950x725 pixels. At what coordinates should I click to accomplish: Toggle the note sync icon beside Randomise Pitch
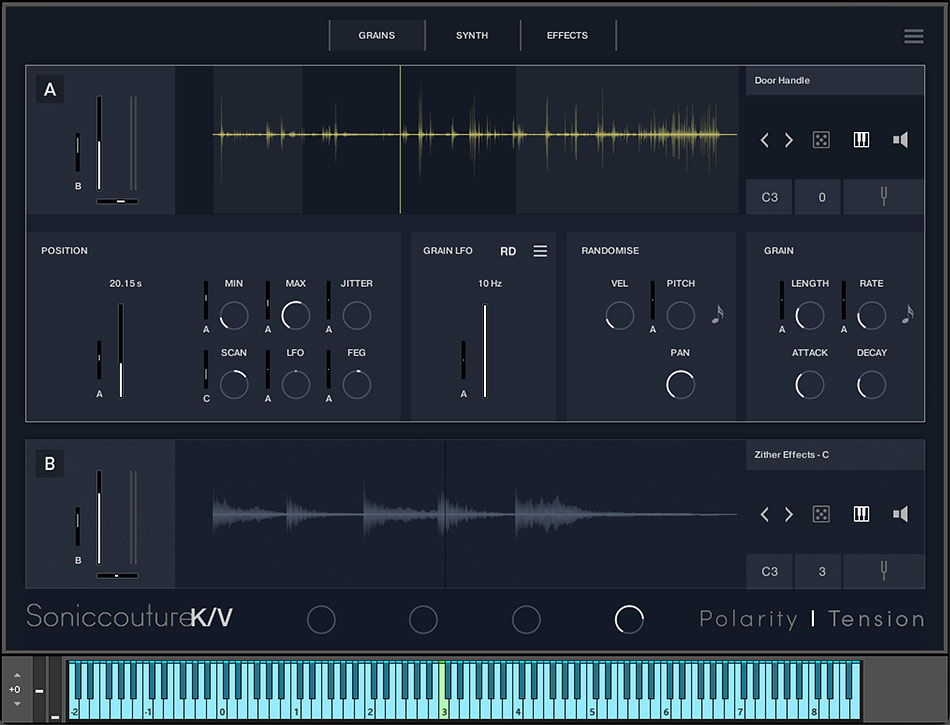(x=716, y=315)
